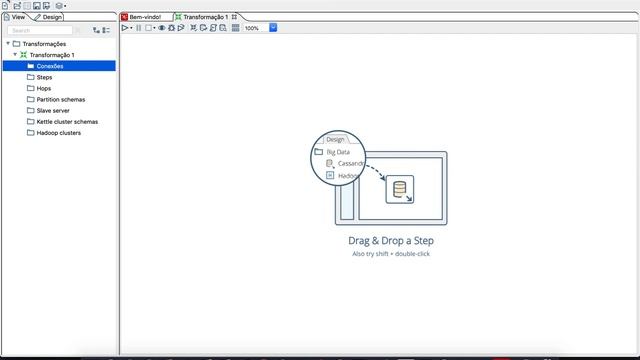640x360 pixels.
Task: Collapse the Transformações tree node
Action: pyautogui.click(x=8, y=43)
